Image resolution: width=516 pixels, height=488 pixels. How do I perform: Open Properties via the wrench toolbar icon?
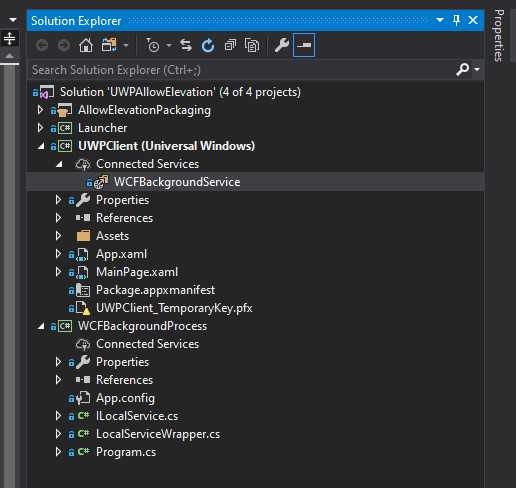coord(282,45)
